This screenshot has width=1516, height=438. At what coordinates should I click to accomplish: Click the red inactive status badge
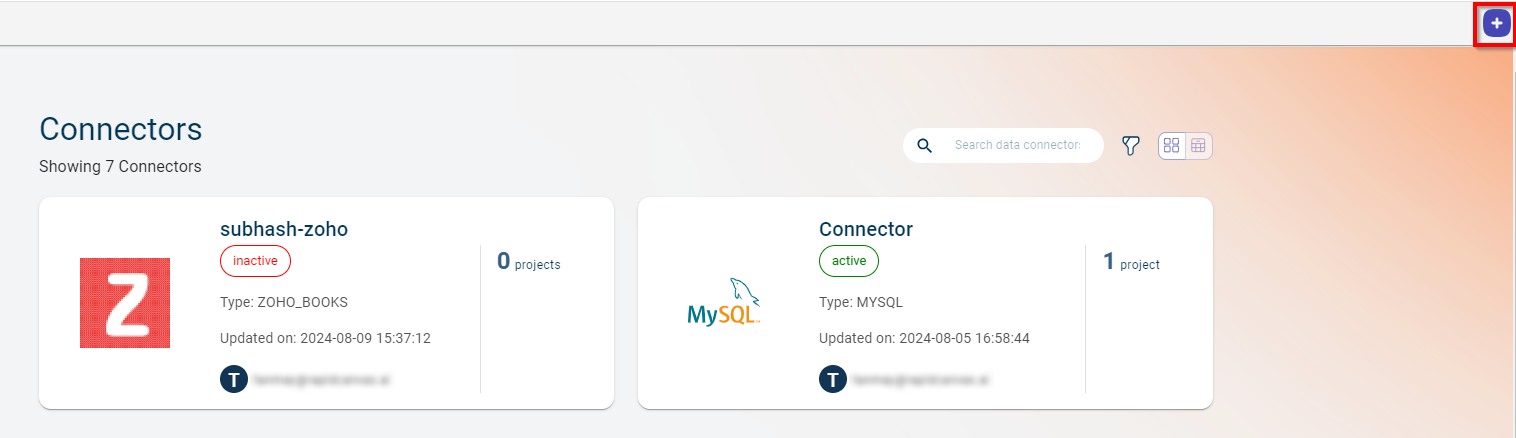(x=255, y=261)
